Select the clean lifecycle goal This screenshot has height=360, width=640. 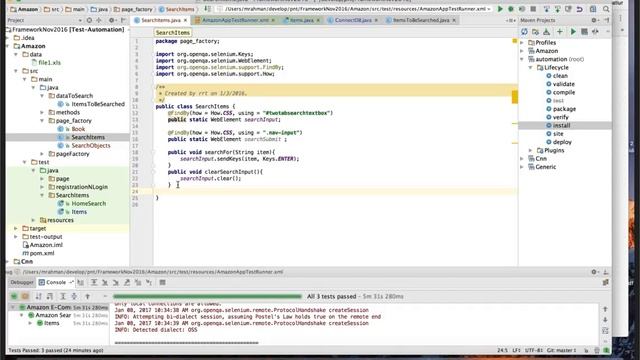[560, 76]
